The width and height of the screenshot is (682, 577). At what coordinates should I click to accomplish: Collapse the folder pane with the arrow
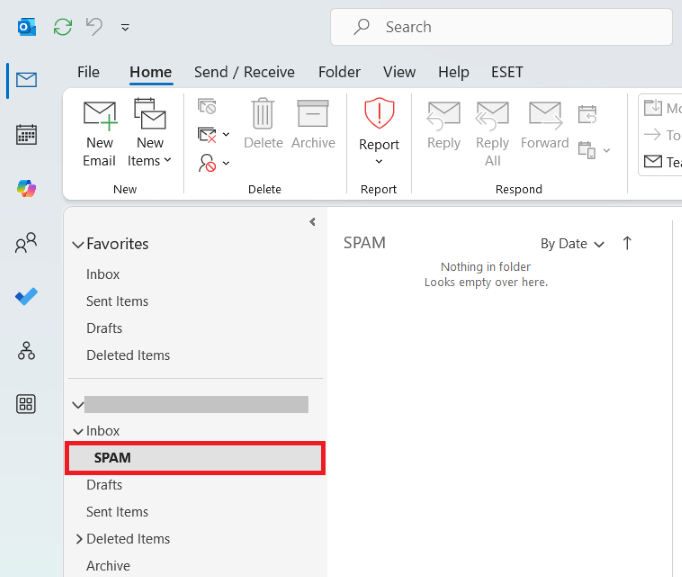pyautogui.click(x=312, y=222)
